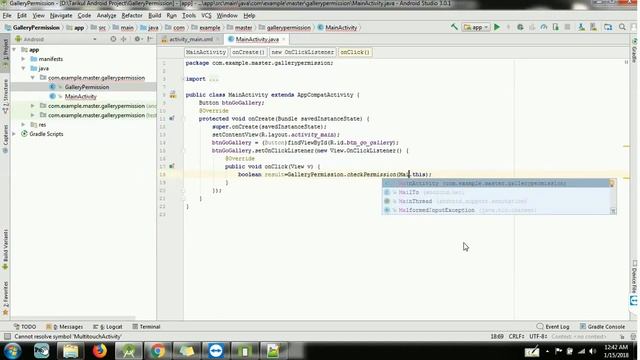Open Project panel settings gear icon
The width and height of the screenshot is (640, 360).
coord(137,39)
